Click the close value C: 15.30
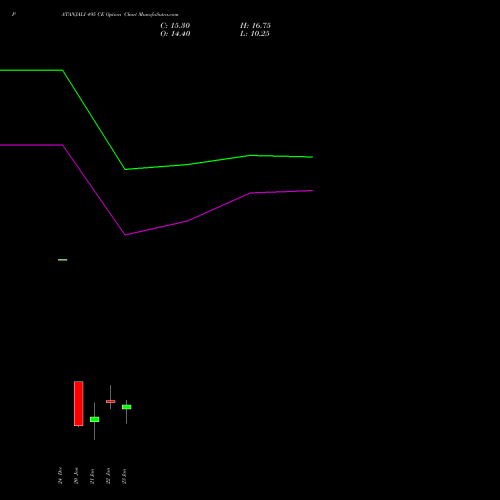Screen dimensions: 500x500 point(175,26)
